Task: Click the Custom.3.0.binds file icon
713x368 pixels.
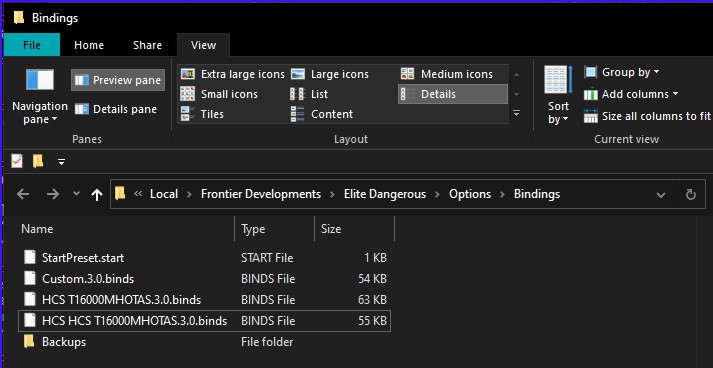Action: point(30,278)
